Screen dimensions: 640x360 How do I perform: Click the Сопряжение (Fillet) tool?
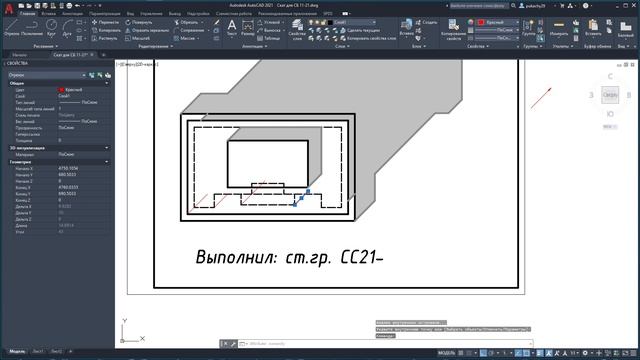(x=189, y=30)
